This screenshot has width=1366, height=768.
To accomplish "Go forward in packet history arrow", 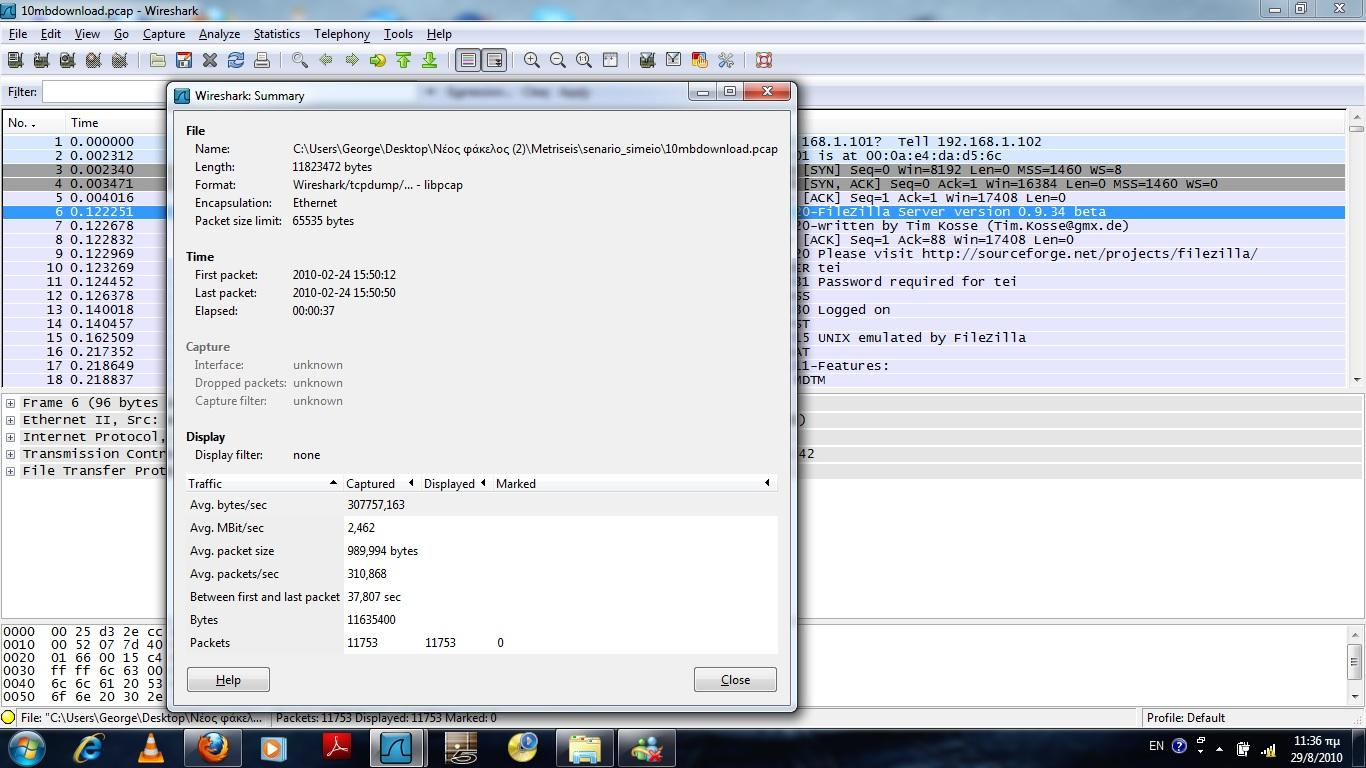I will coord(352,60).
